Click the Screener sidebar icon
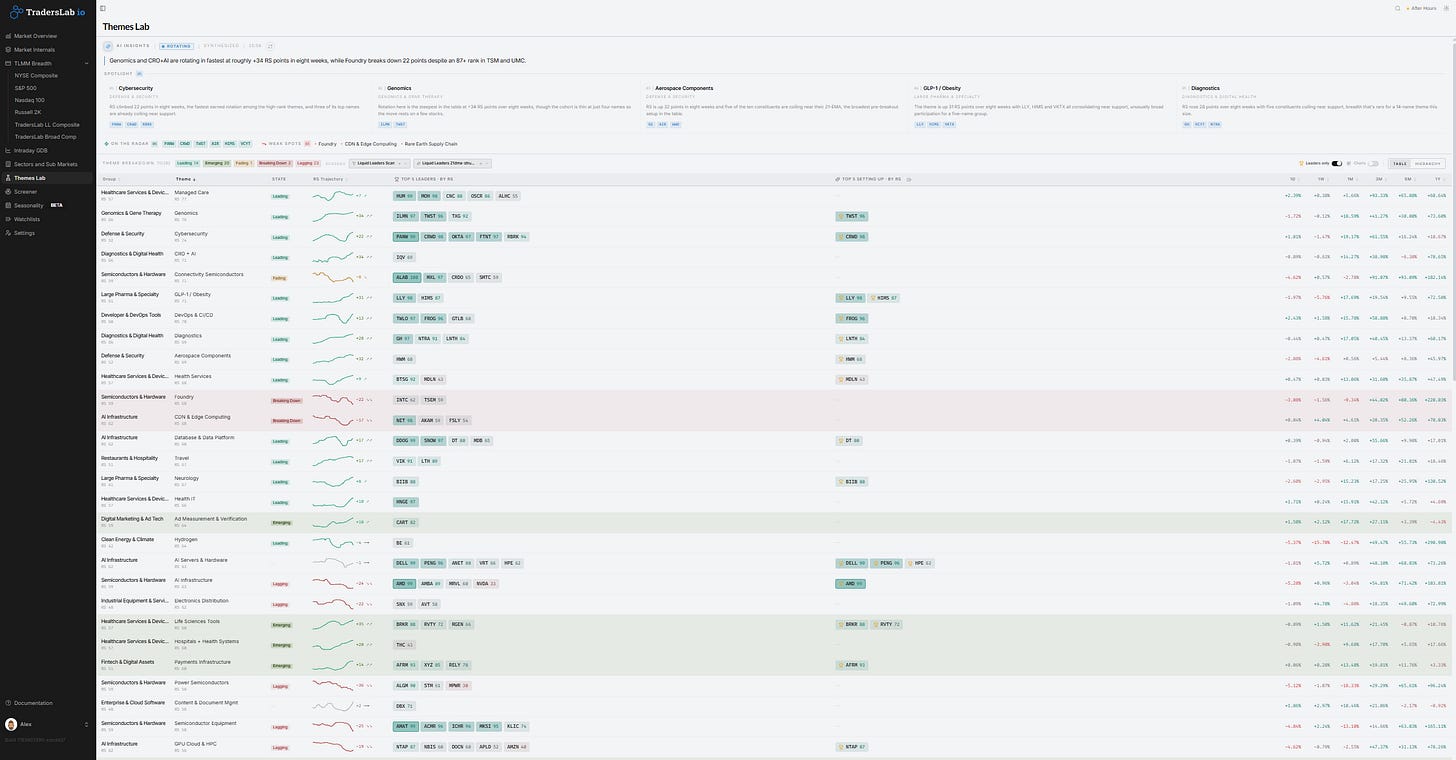This screenshot has height=760, width=1456. click(x=8, y=191)
